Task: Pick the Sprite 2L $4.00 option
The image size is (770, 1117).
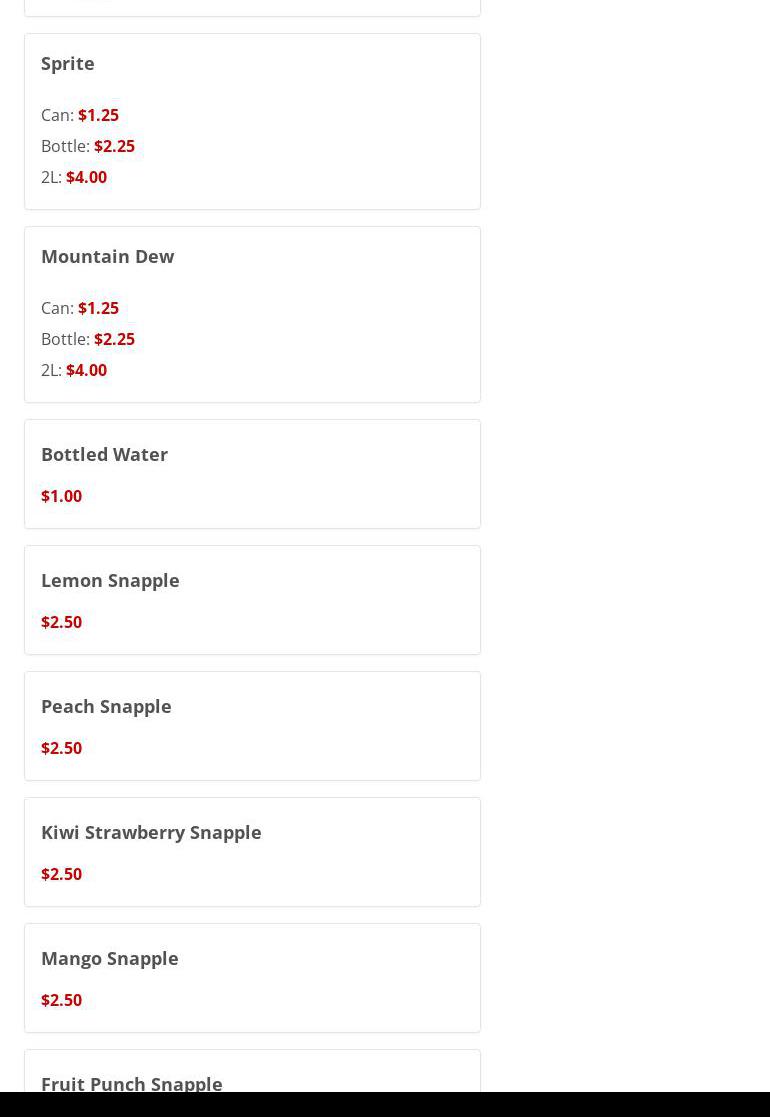Action: (x=74, y=177)
